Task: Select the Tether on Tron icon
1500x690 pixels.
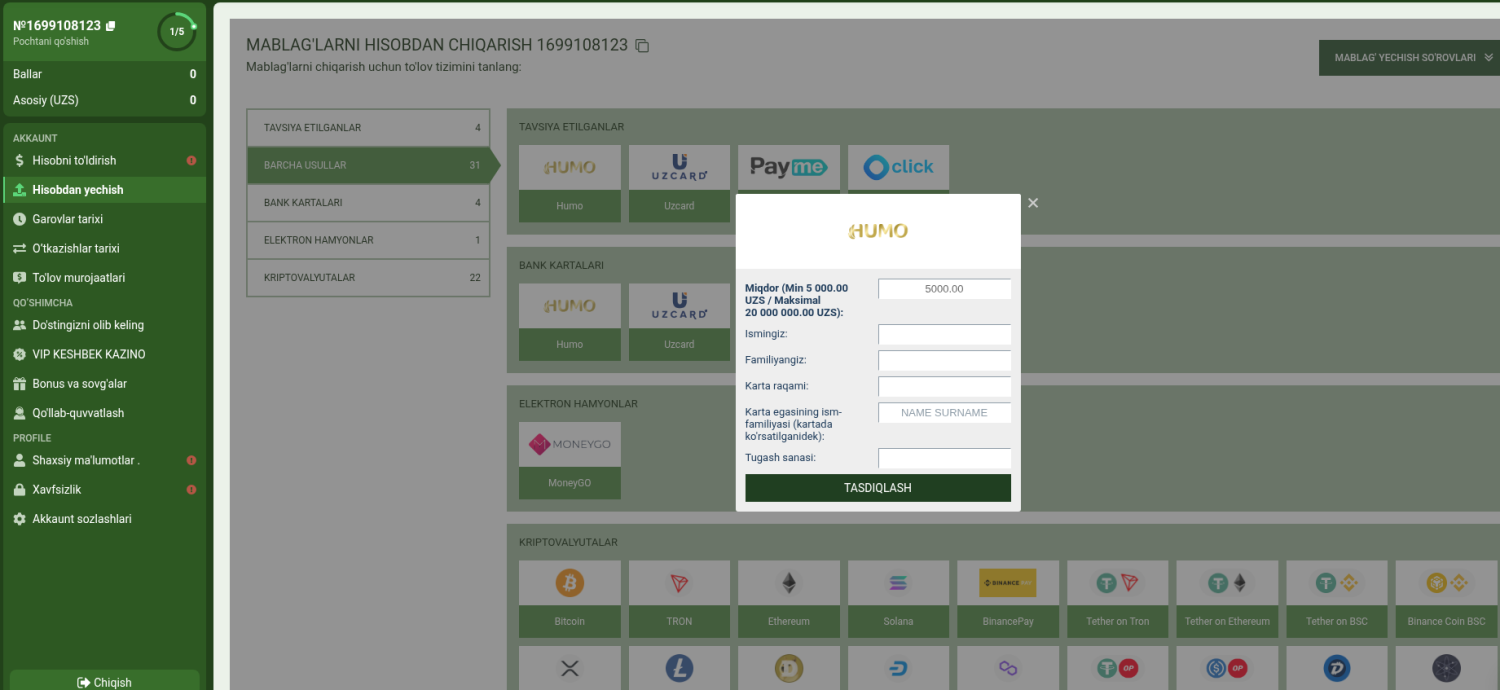Action: pos(1118,583)
